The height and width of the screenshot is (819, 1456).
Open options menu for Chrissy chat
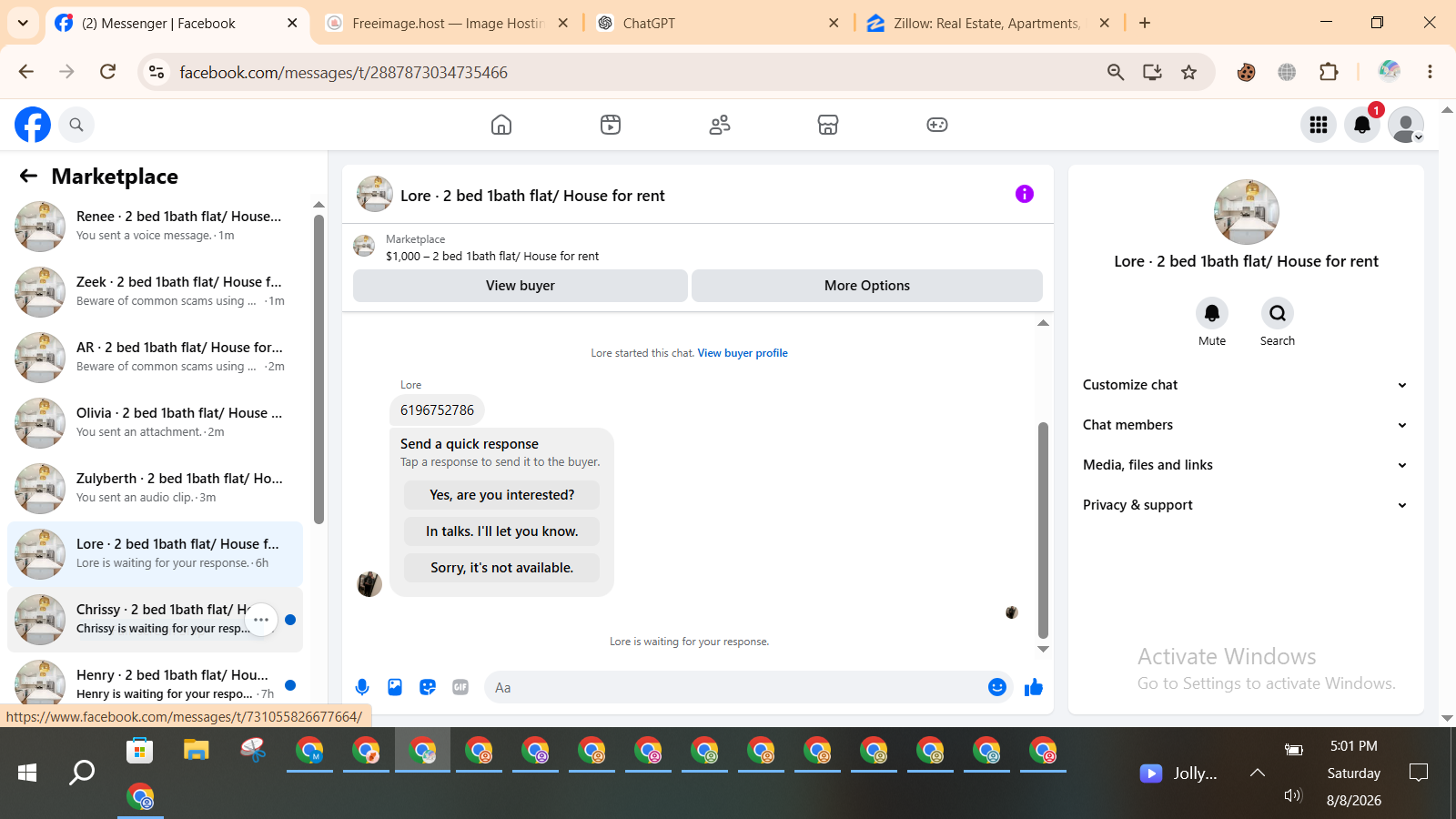pos(261,620)
